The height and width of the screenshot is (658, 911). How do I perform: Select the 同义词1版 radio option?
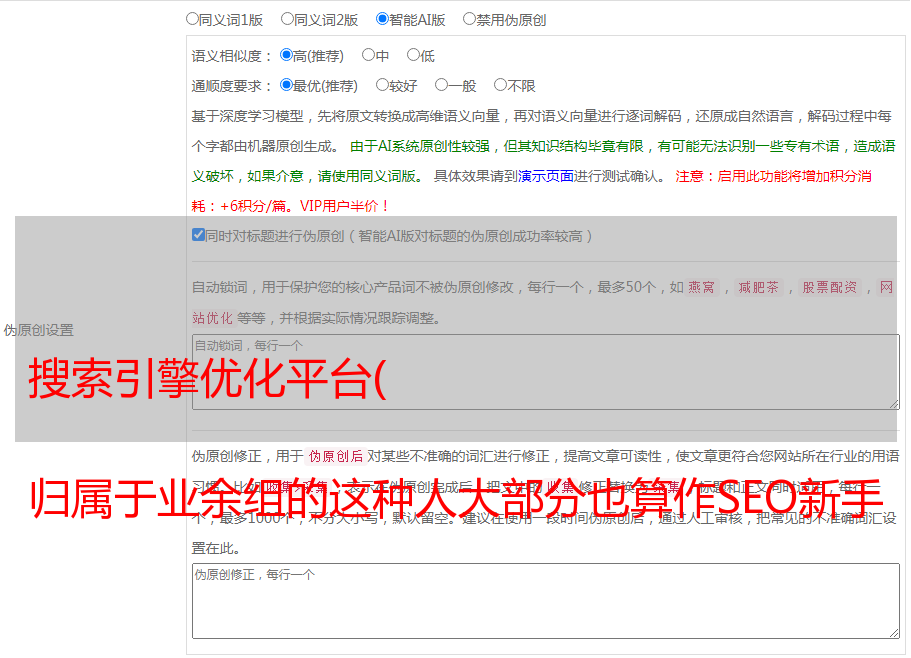[x=192, y=19]
